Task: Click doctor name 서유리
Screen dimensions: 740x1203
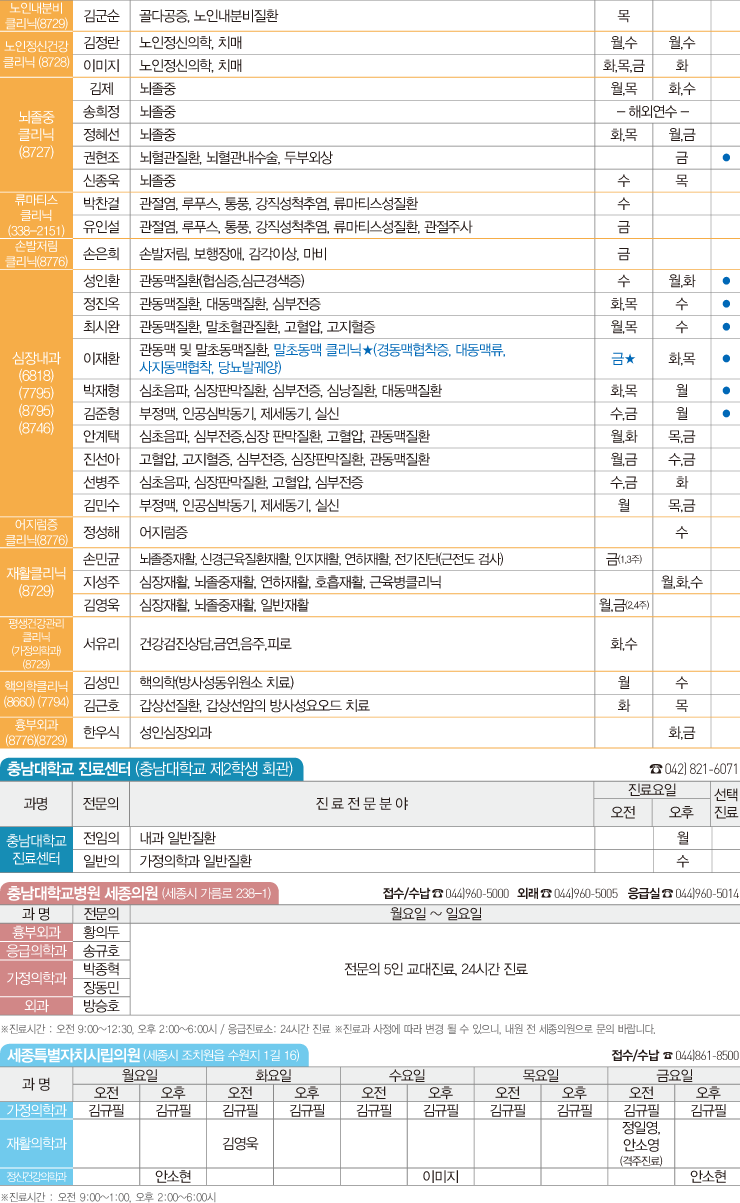Action: click(x=102, y=643)
